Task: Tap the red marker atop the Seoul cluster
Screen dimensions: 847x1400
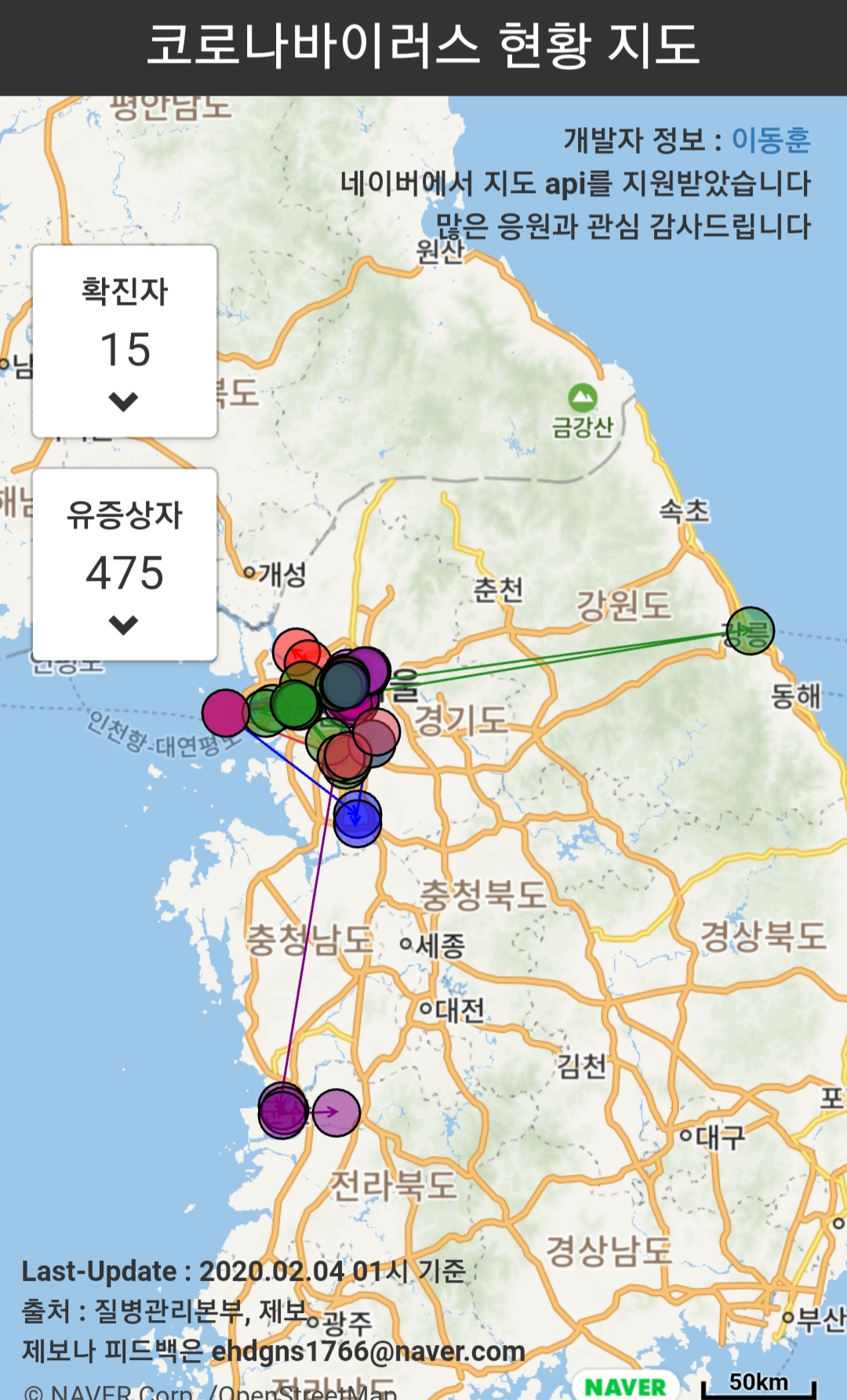Action: pos(297,651)
